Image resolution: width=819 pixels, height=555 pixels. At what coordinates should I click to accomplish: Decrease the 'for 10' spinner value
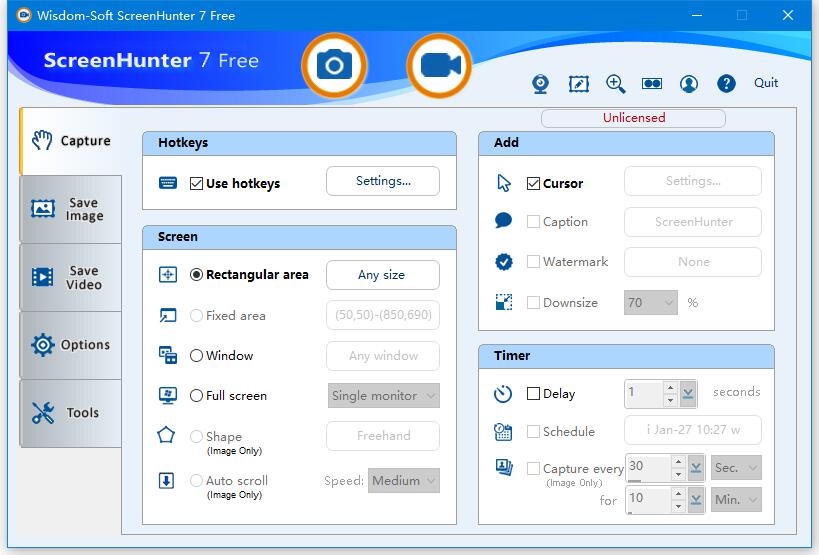click(x=678, y=506)
